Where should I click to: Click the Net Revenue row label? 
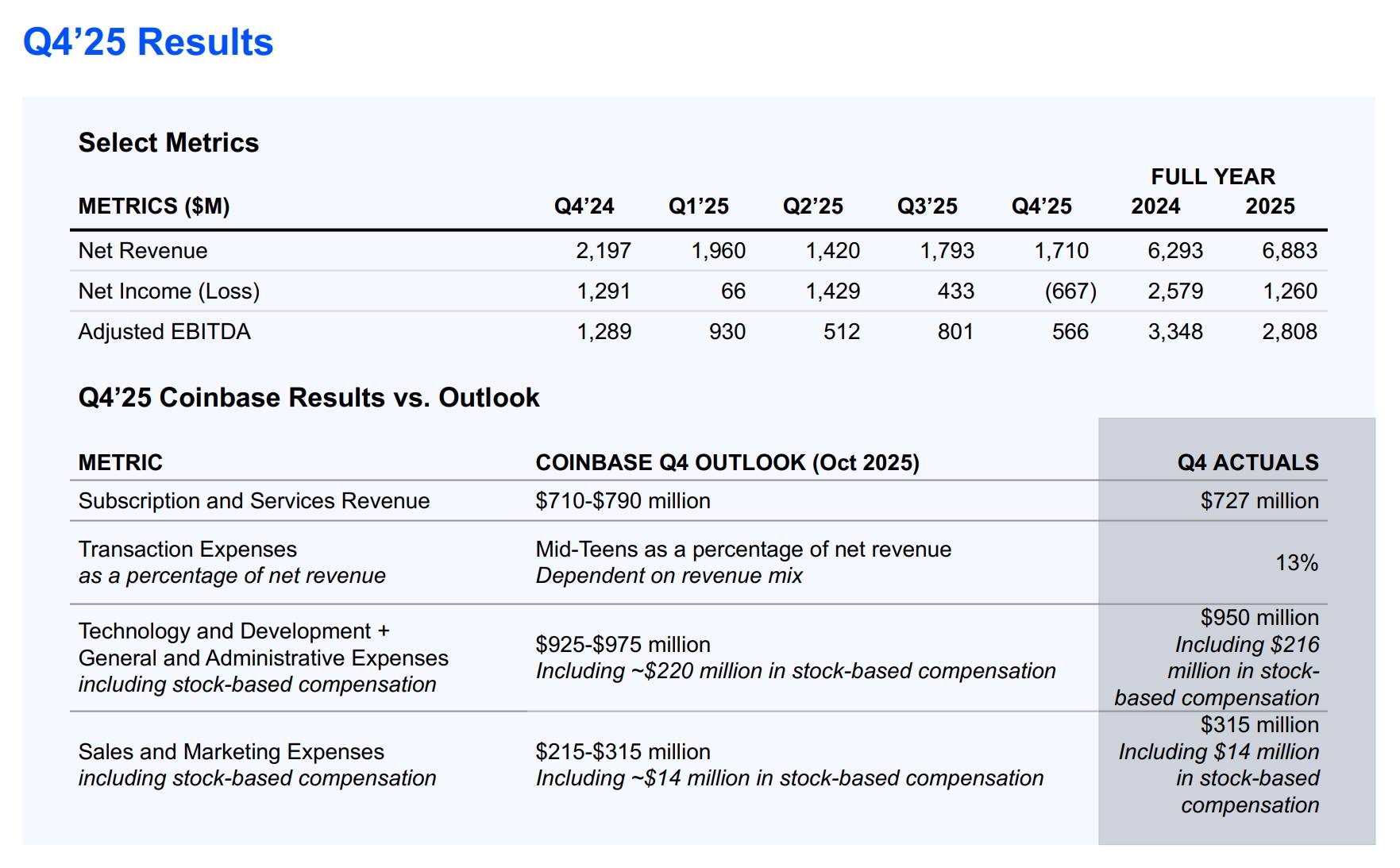143,251
